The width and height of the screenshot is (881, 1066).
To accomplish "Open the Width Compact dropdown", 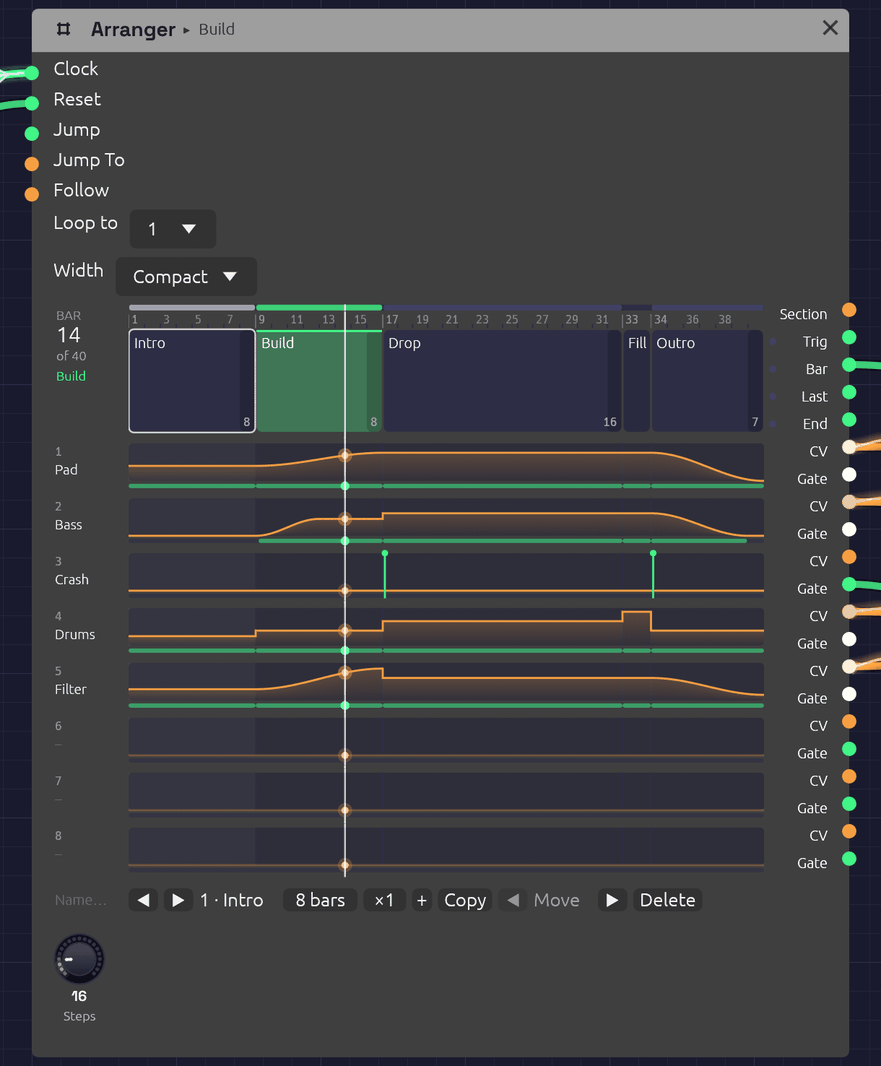I will (186, 277).
